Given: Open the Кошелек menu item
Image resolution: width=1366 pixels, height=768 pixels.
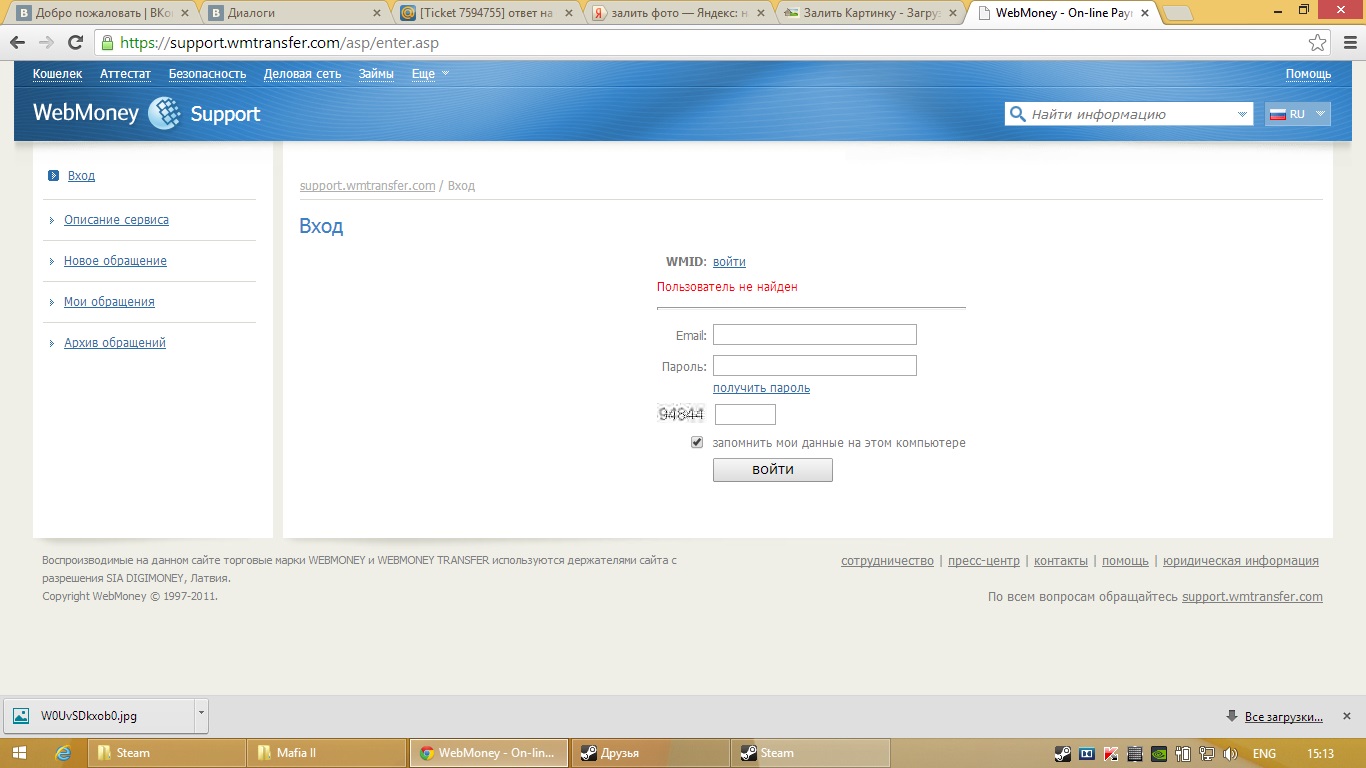Looking at the screenshot, I should 57,74.
